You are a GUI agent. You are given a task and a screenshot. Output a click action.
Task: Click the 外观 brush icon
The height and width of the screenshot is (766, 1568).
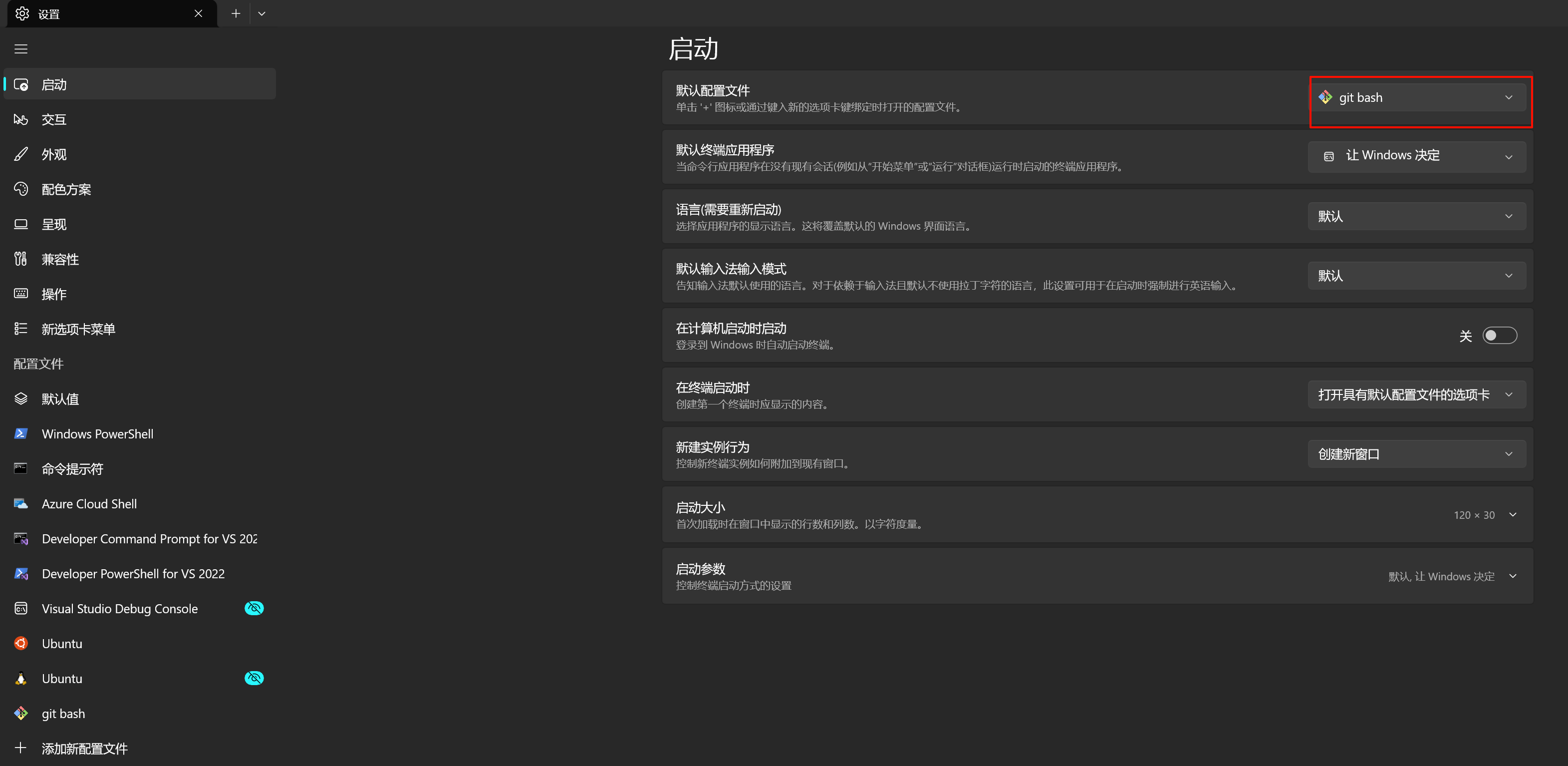tap(20, 155)
